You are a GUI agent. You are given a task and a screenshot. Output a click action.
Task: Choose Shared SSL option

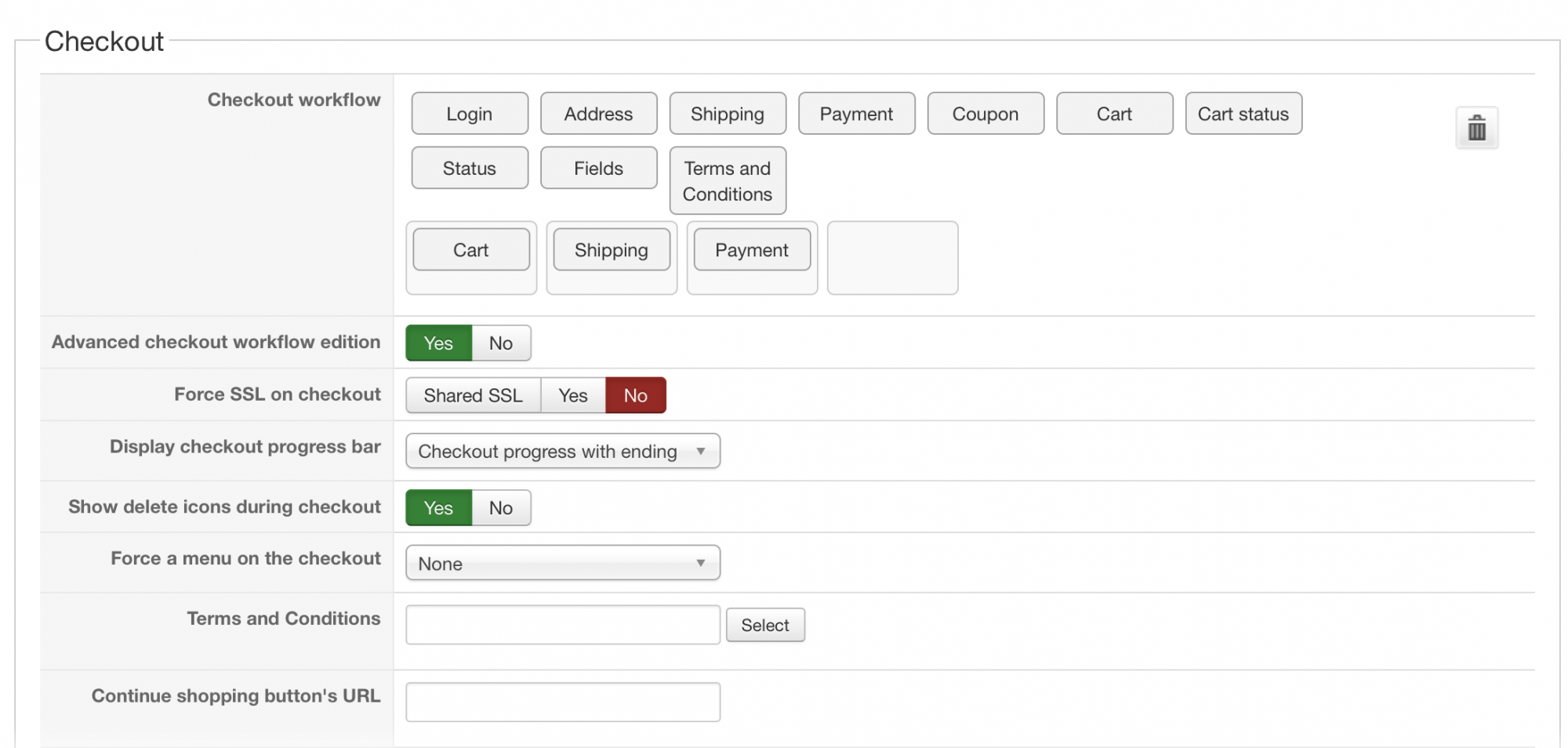click(x=473, y=395)
